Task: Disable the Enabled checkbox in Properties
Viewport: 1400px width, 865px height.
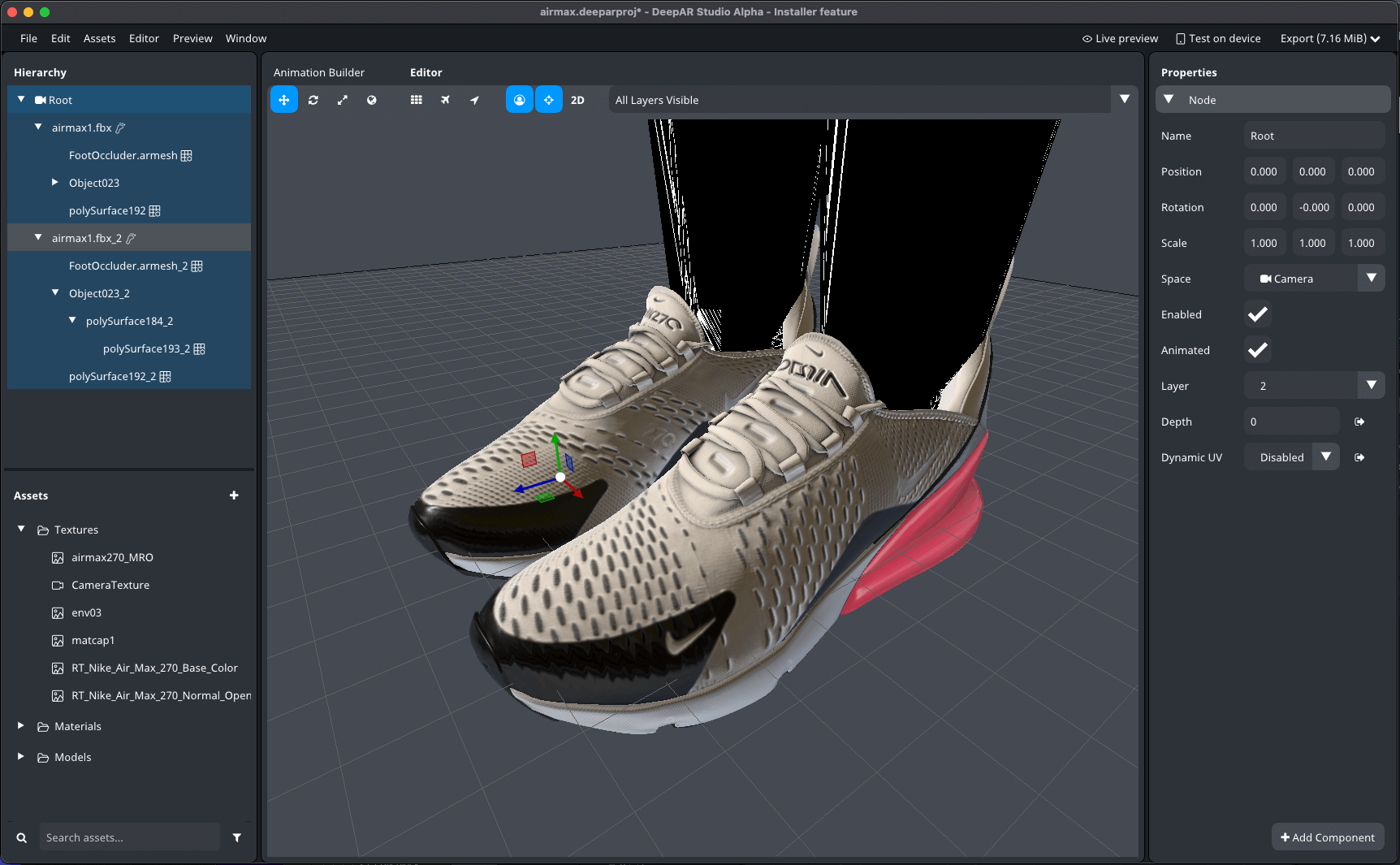Action: pos(1257,314)
